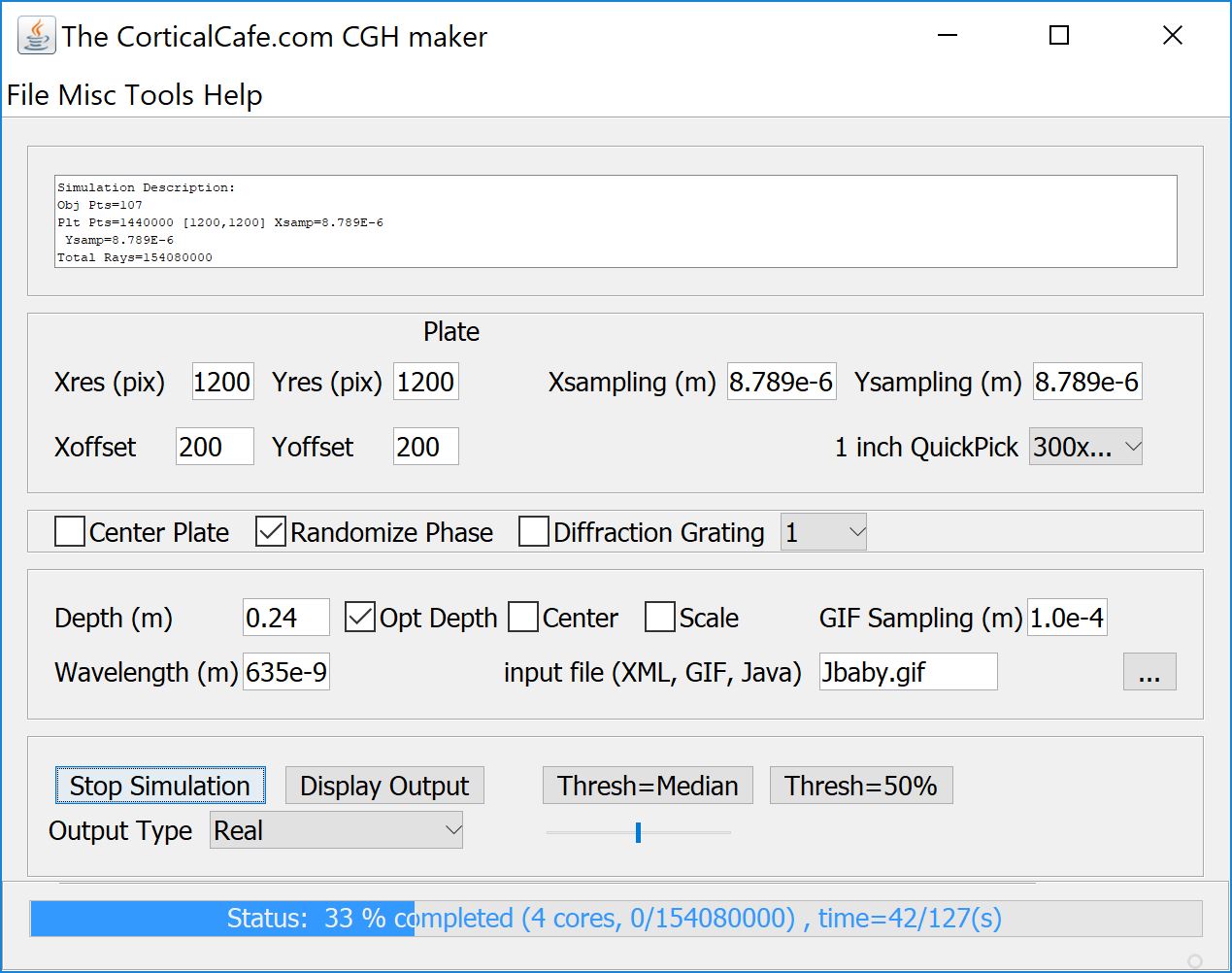This screenshot has height=973, width=1232.
Task: Expand the 1 inch QuickPick dropdown
Action: tap(1085, 447)
